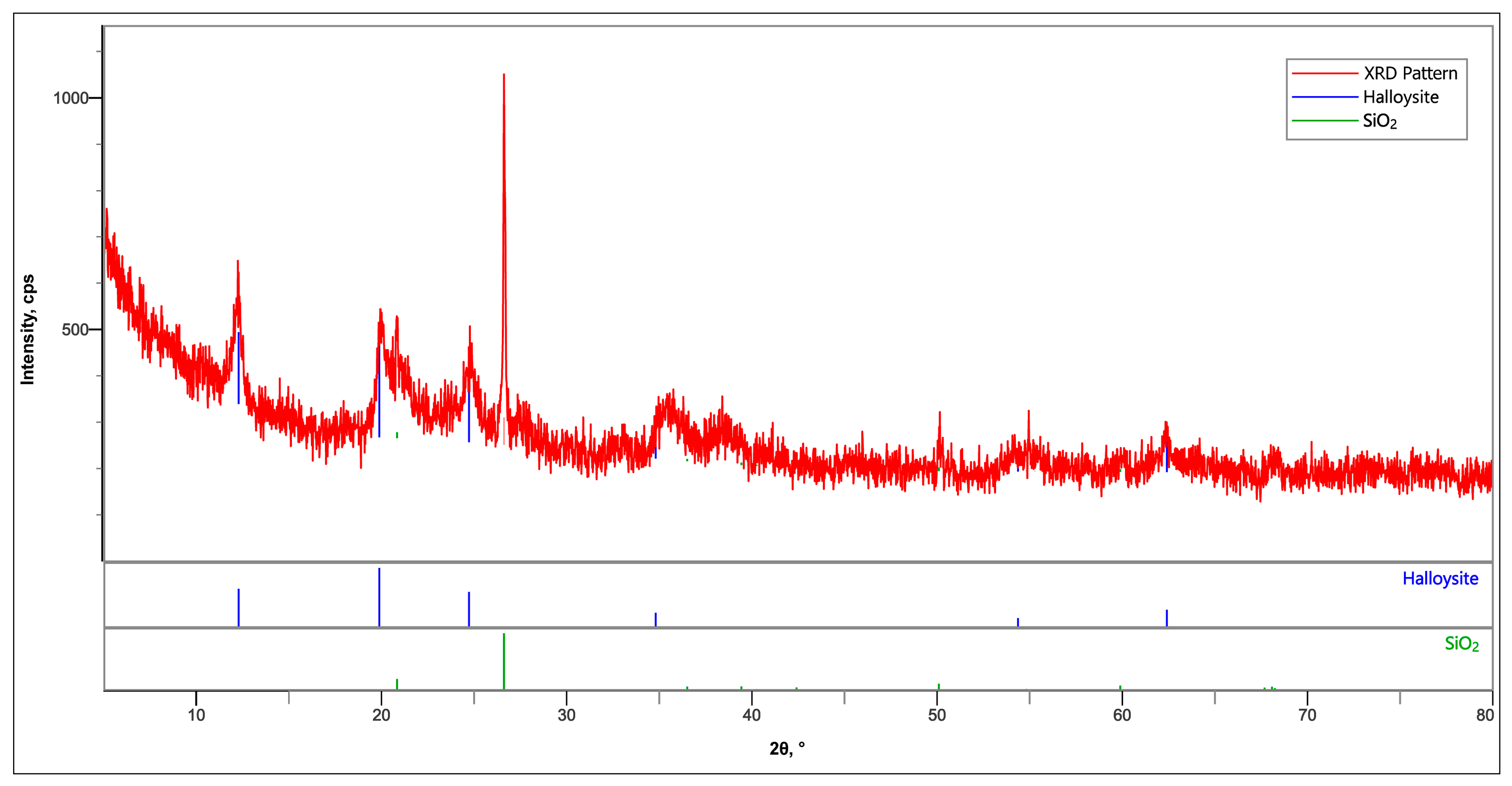Click the tallest blue Halloysite reference line near 20
The image size is (1512, 786).
tap(379, 597)
